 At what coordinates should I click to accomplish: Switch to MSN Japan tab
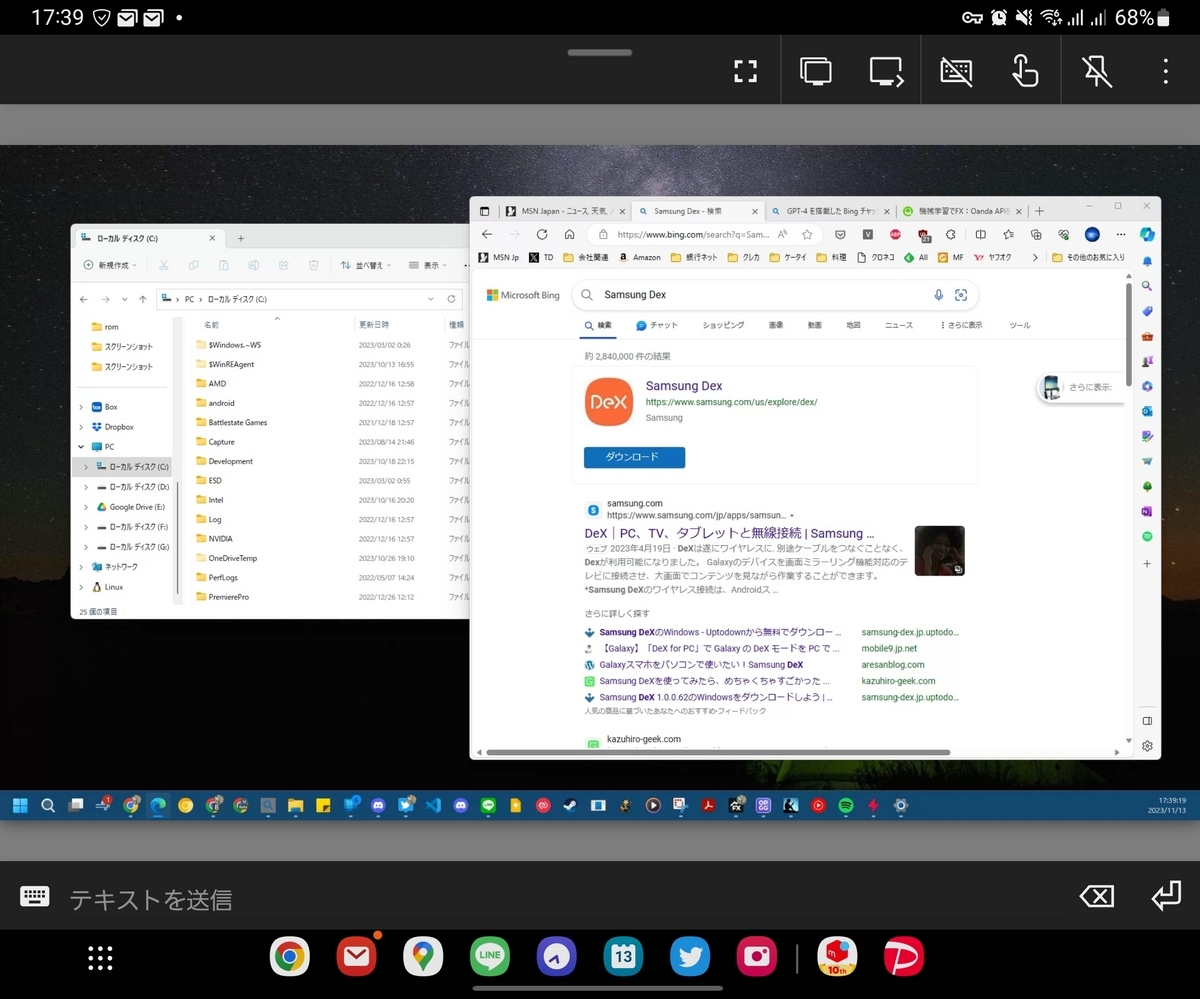click(x=563, y=211)
